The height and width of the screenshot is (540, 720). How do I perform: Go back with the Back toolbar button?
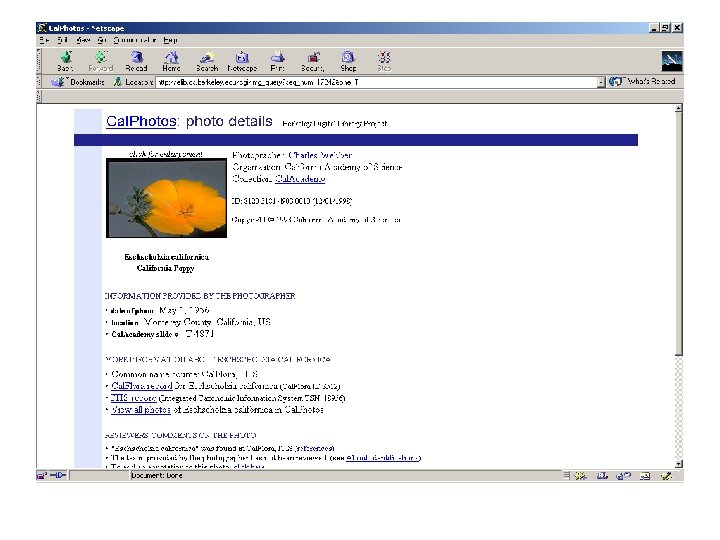click(66, 61)
